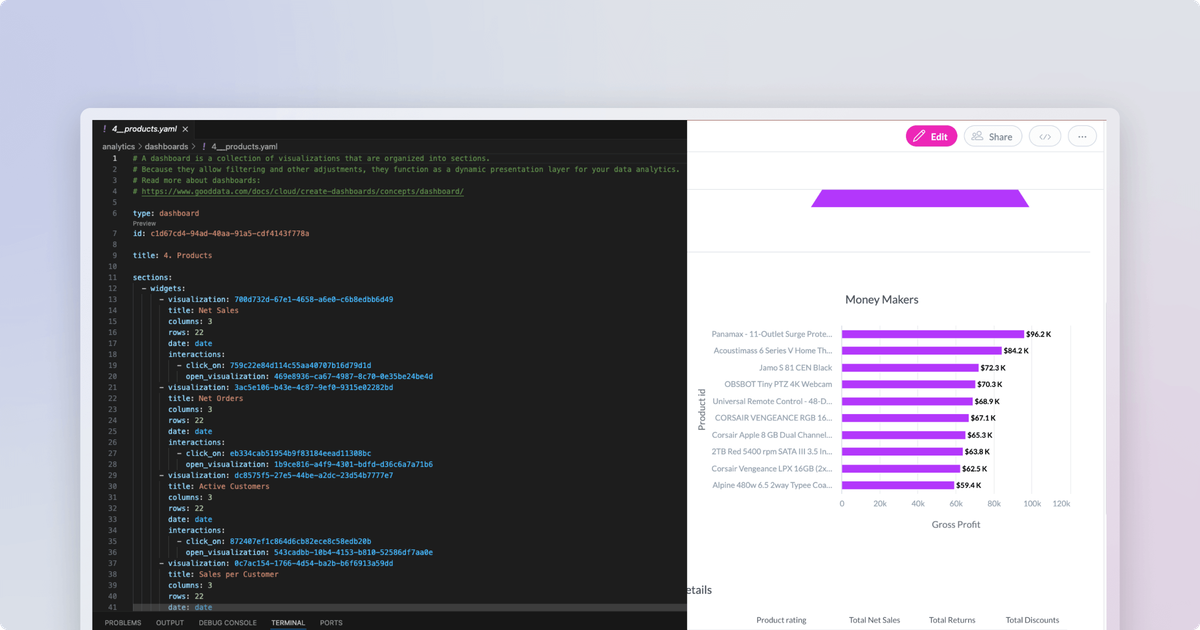Close the 4__products.yaml editor tab
This screenshot has height=630, width=1200.
point(184,128)
